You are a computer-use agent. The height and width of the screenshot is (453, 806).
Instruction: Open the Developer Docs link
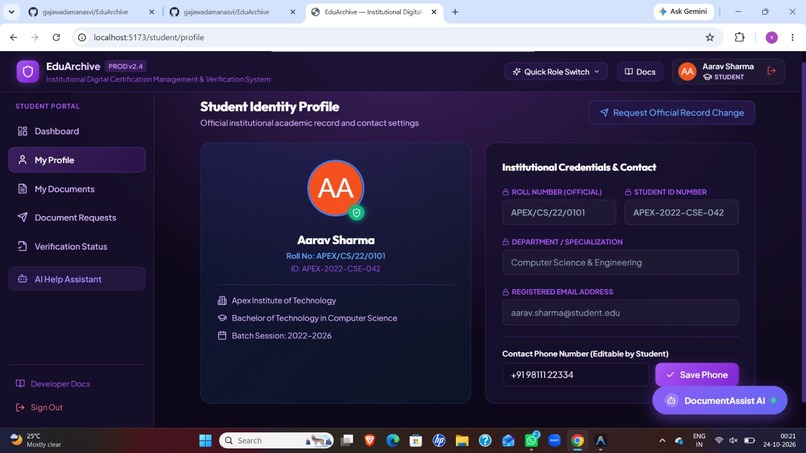coord(53,384)
